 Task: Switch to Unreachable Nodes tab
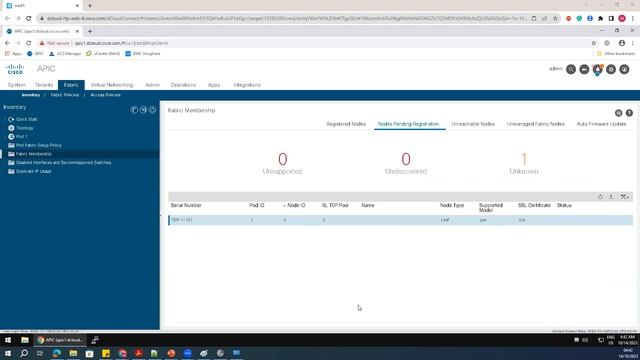(x=473, y=124)
